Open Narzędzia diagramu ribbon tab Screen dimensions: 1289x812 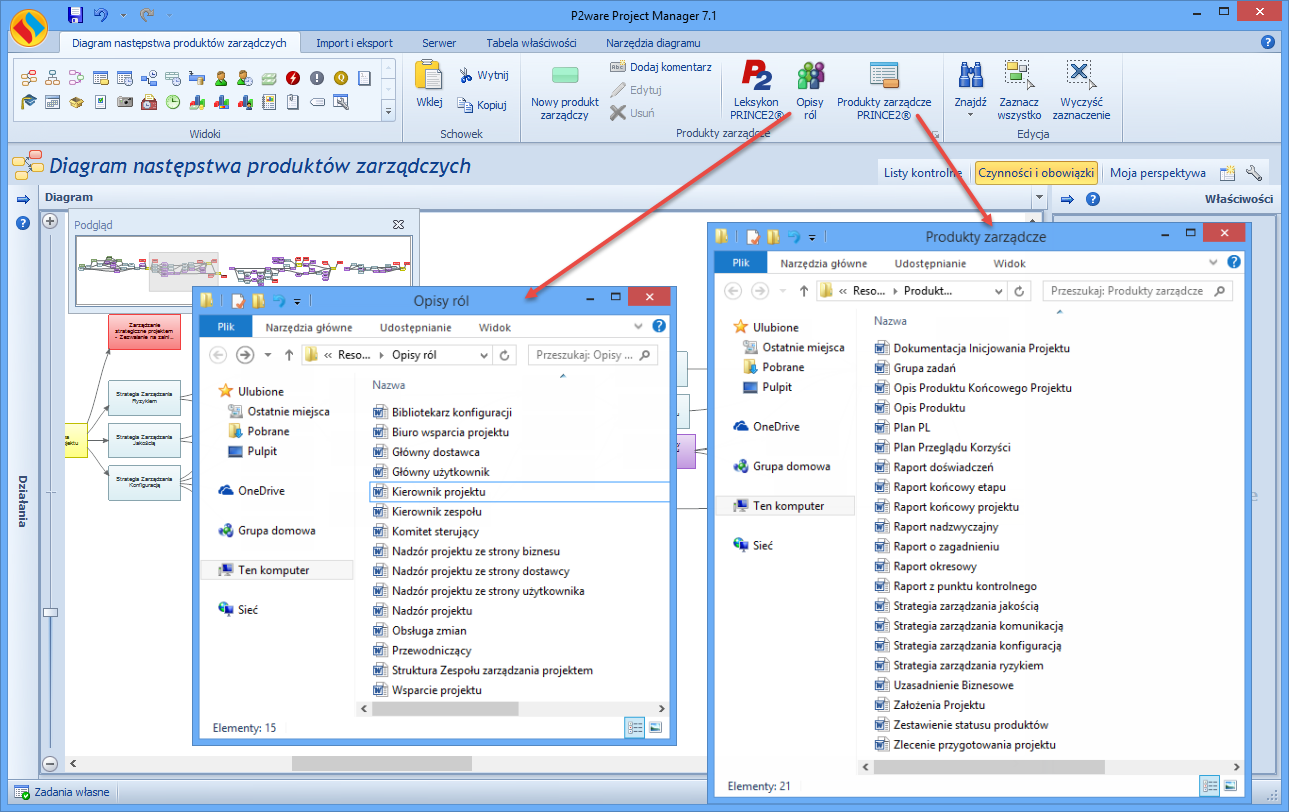[x=653, y=43]
